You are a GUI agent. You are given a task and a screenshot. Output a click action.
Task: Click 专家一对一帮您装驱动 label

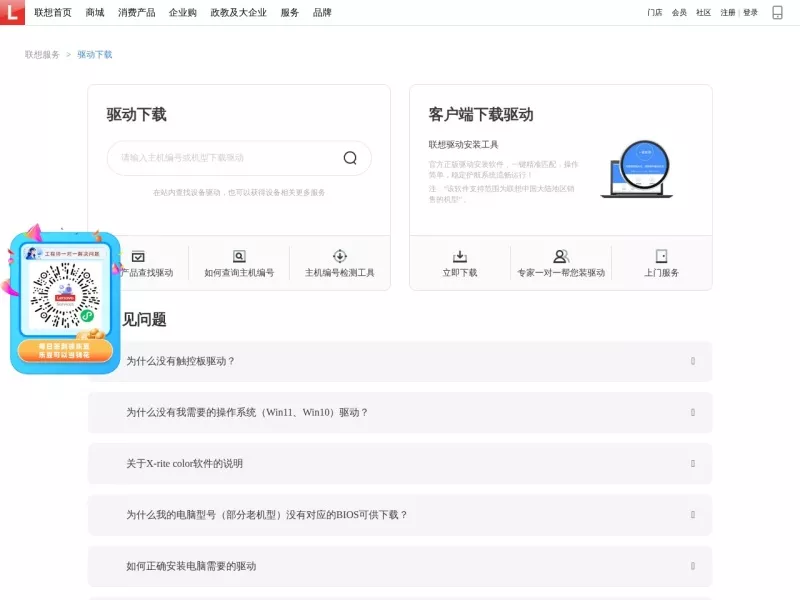(x=561, y=273)
